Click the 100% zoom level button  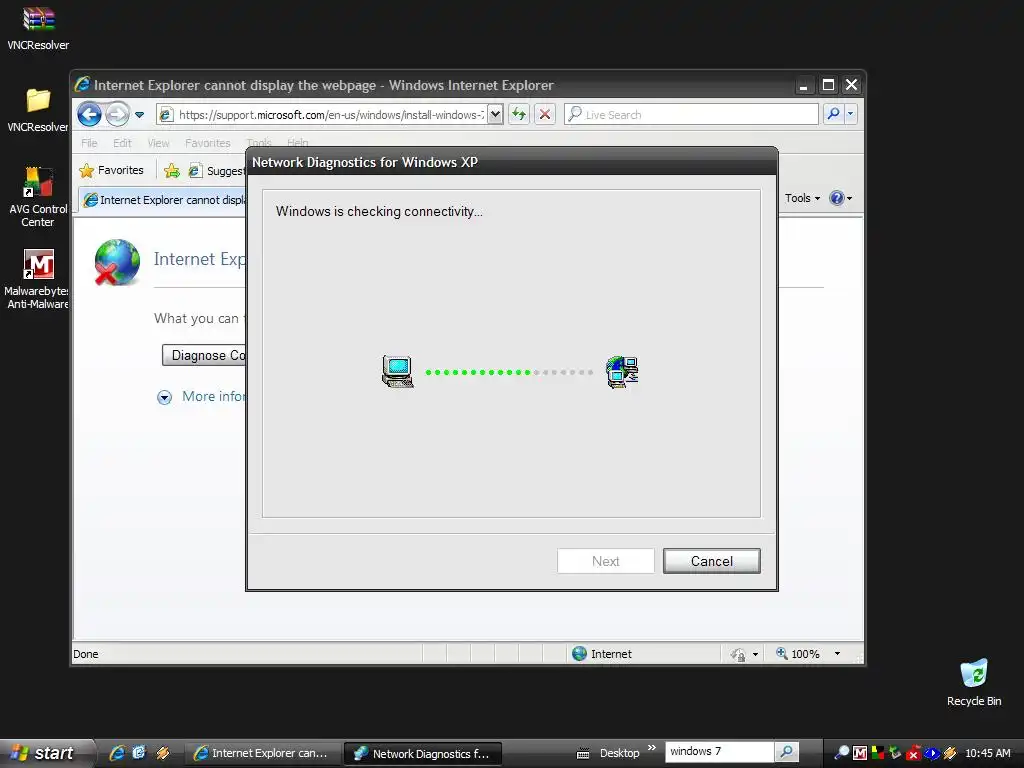click(797, 654)
